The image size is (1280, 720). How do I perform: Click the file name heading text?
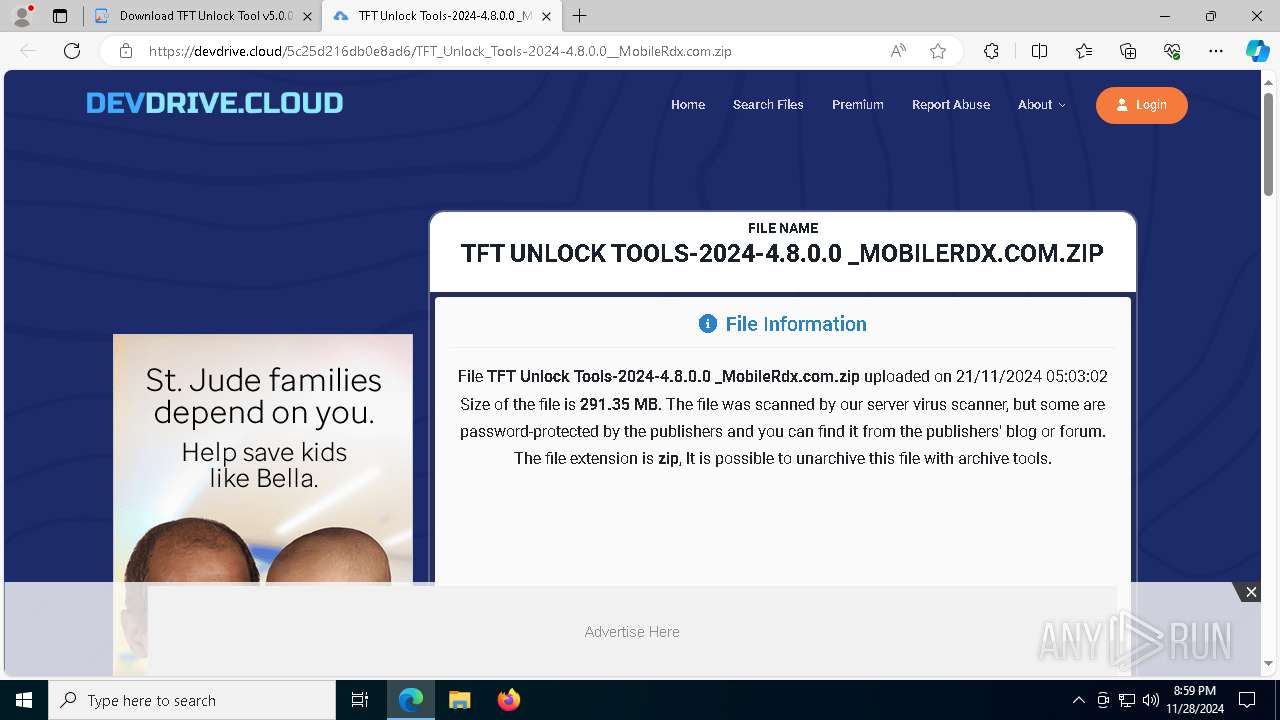coord(782,253)
